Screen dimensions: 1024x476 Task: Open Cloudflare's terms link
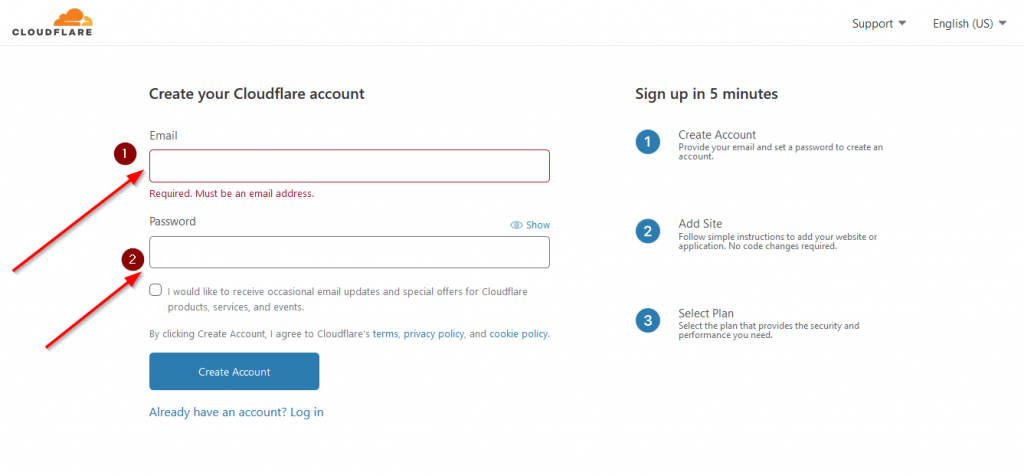point(385,334)
